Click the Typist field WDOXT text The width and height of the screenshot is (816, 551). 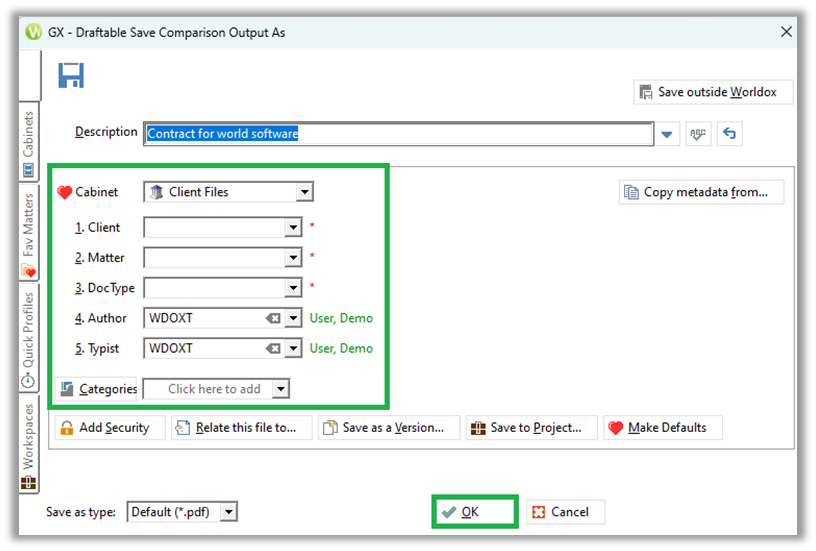[x=171, y=348]
